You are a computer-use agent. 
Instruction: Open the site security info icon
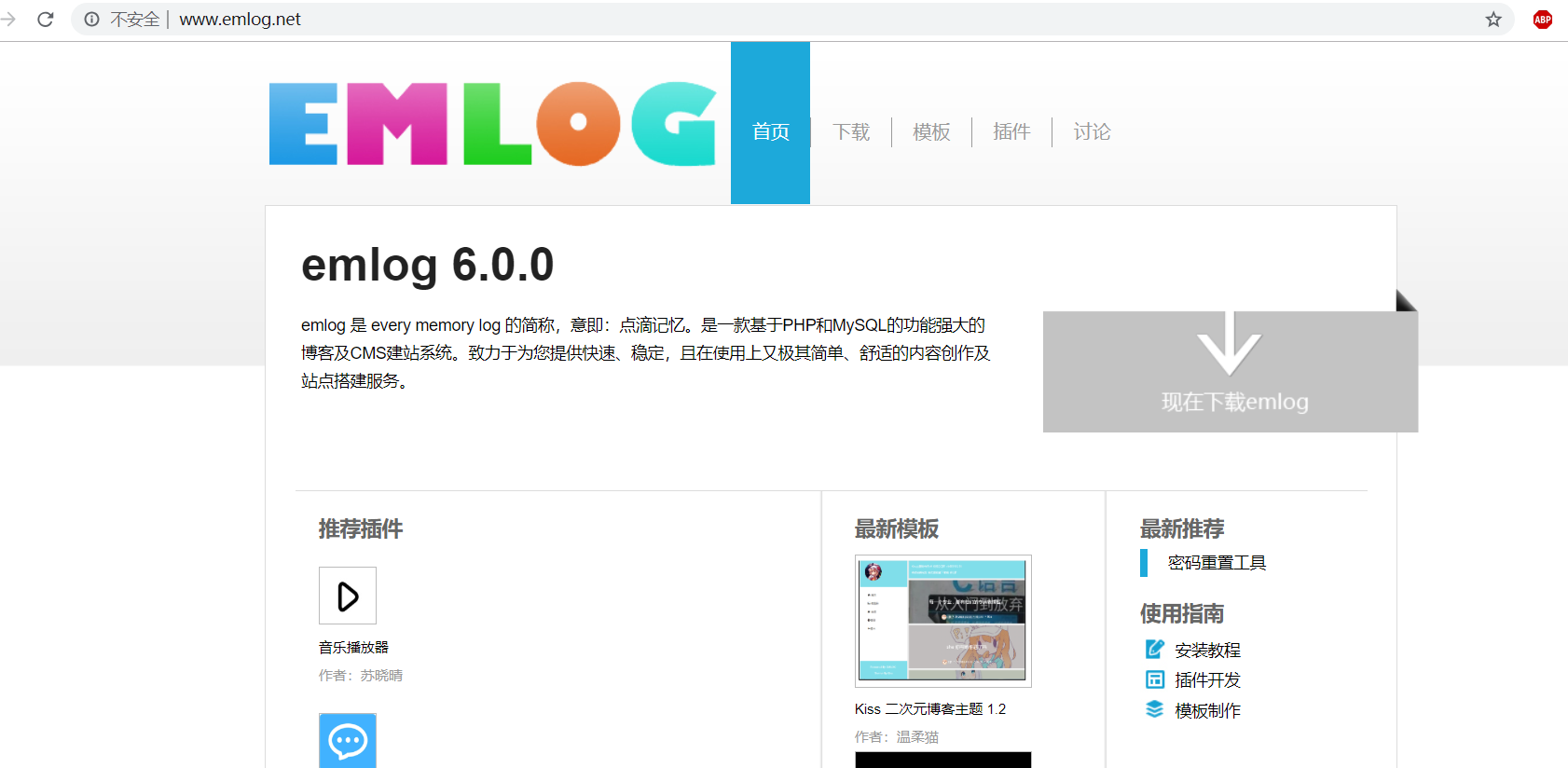pyautogui.click(x=91, y=20)
